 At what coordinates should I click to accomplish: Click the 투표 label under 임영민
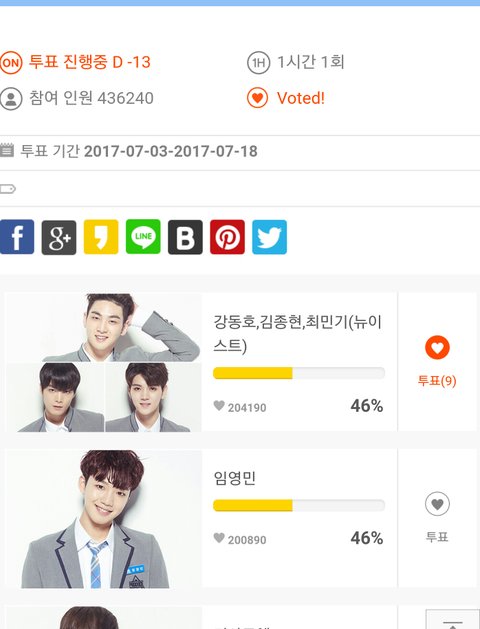[x=437, y=537]
